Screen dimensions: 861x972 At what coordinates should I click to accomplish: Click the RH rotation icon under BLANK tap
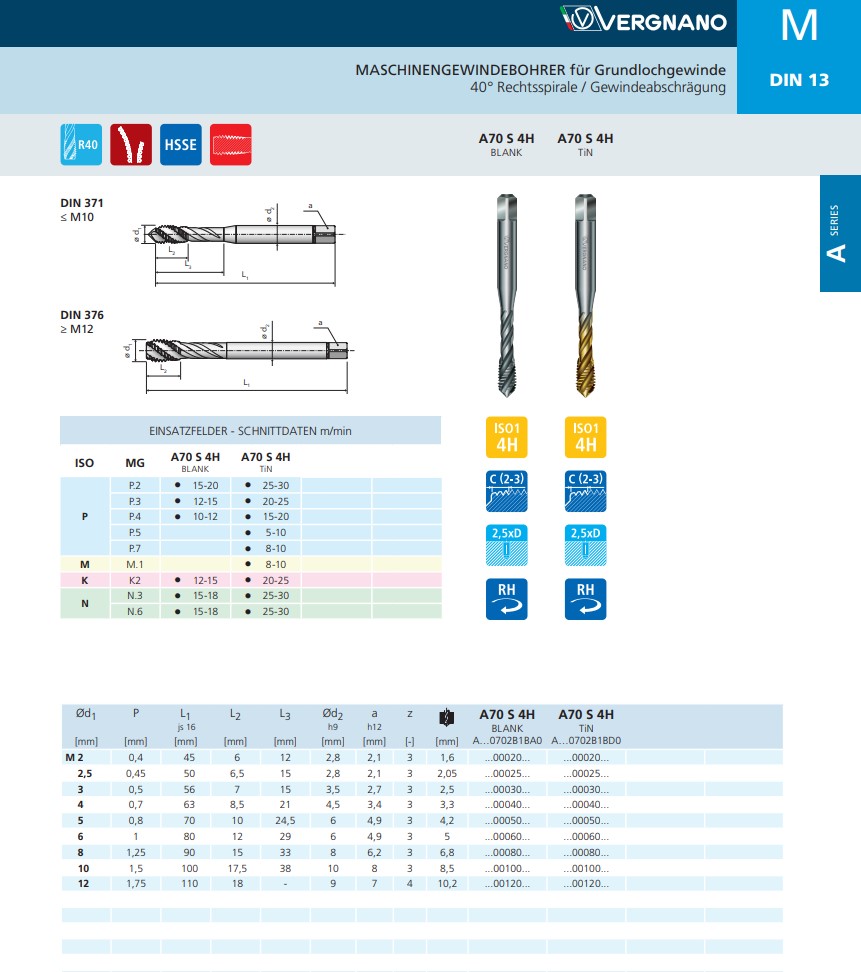[506, 599]
